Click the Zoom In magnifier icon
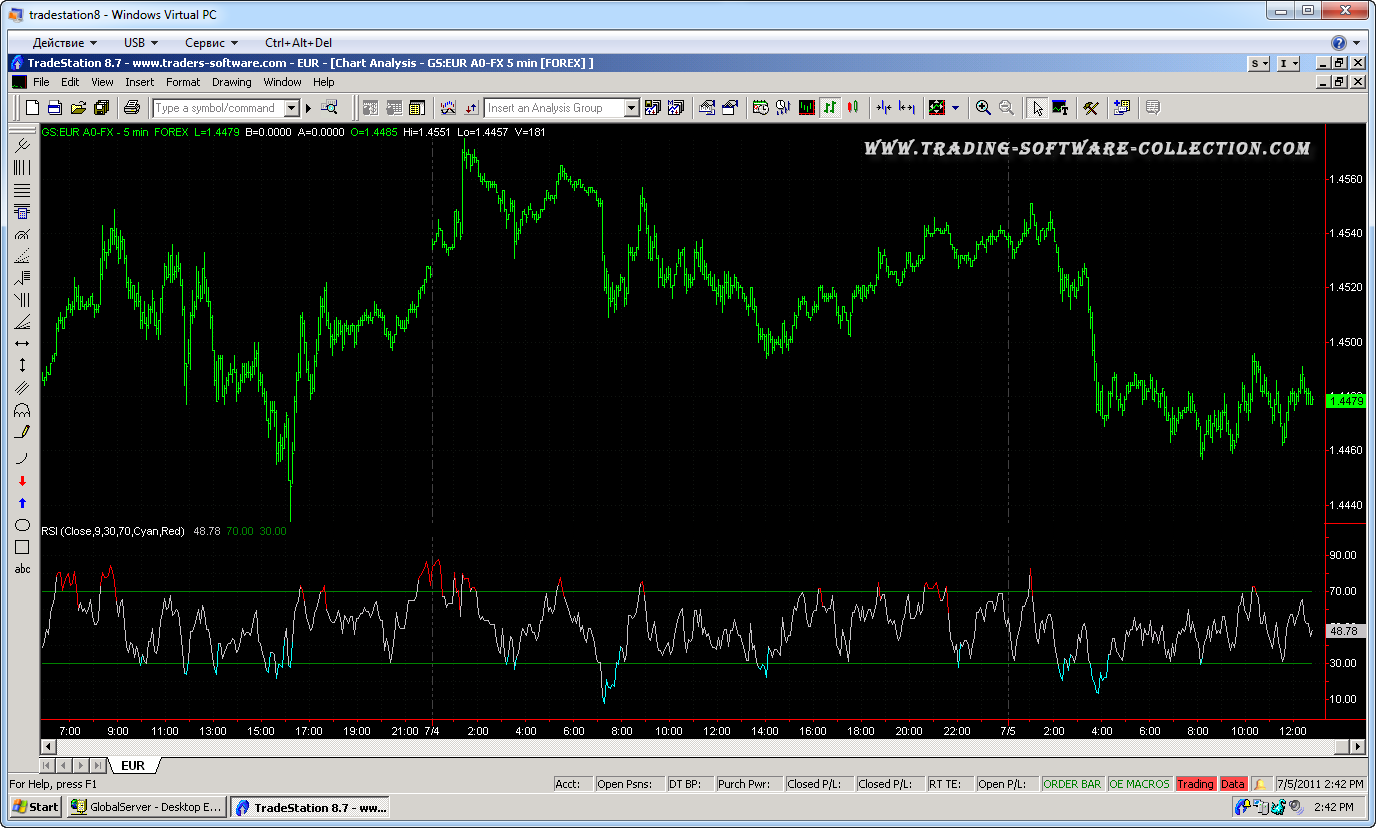 click(x=983, y=108)
